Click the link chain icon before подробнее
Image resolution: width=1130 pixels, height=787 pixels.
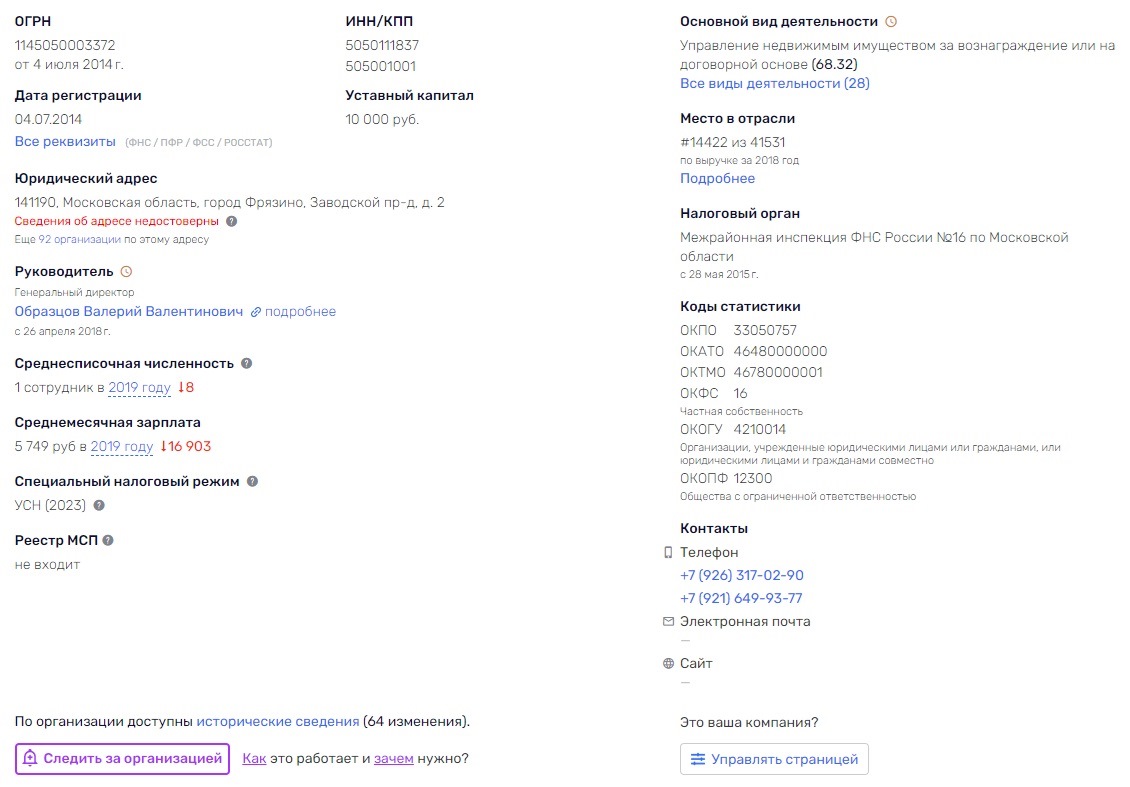click(256, 312)
